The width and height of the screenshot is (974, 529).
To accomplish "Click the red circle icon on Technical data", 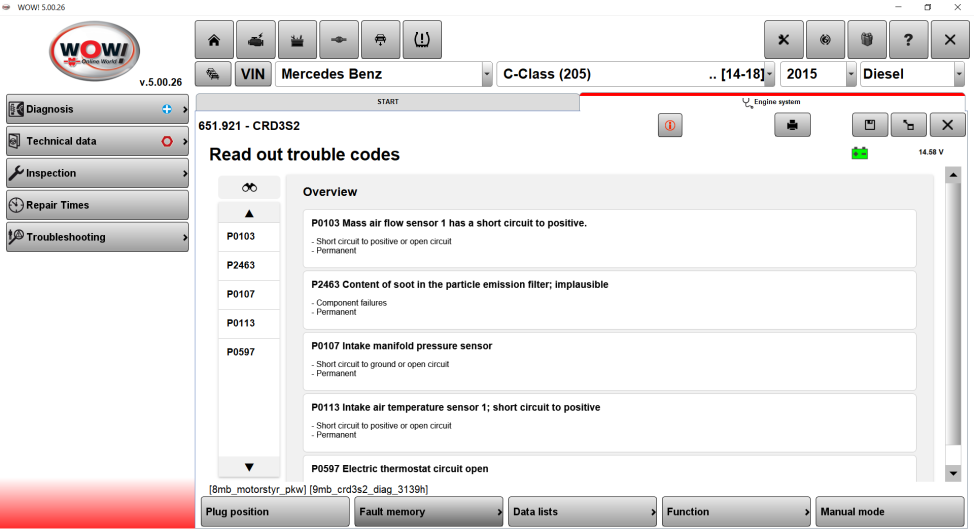I will click(166, 142).
